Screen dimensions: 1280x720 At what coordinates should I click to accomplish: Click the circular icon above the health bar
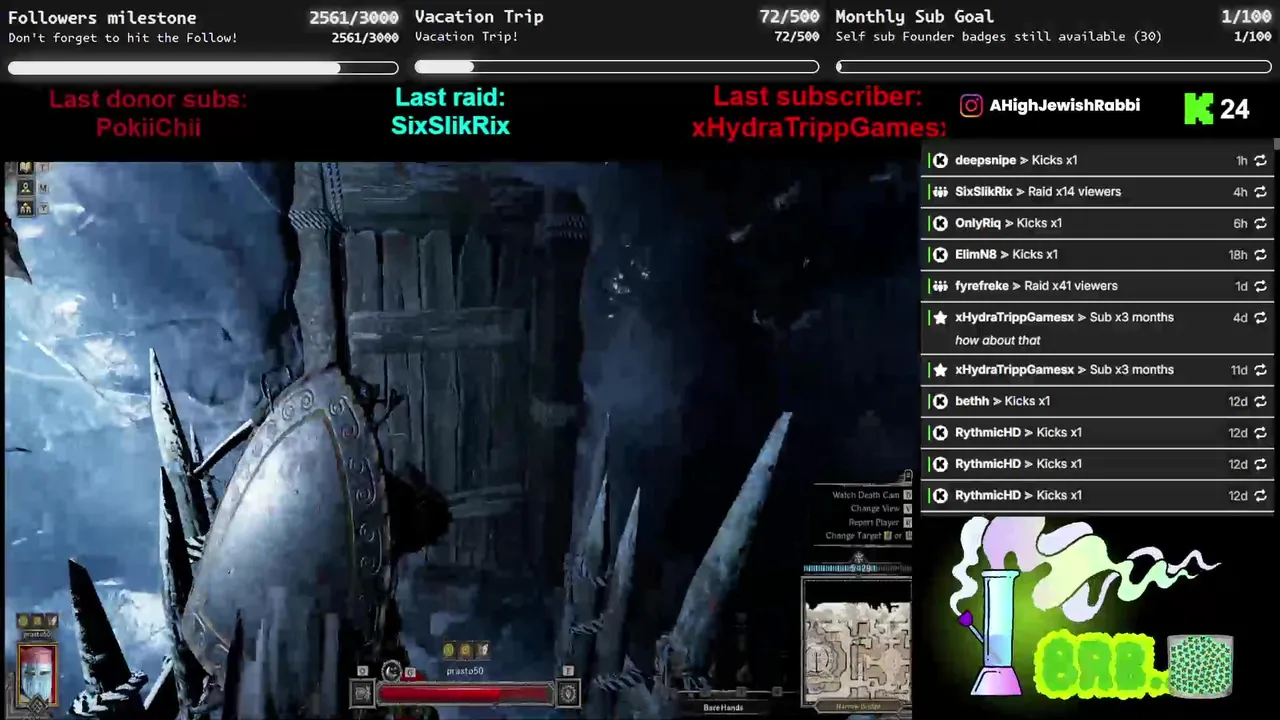click(x=392, y=672)
